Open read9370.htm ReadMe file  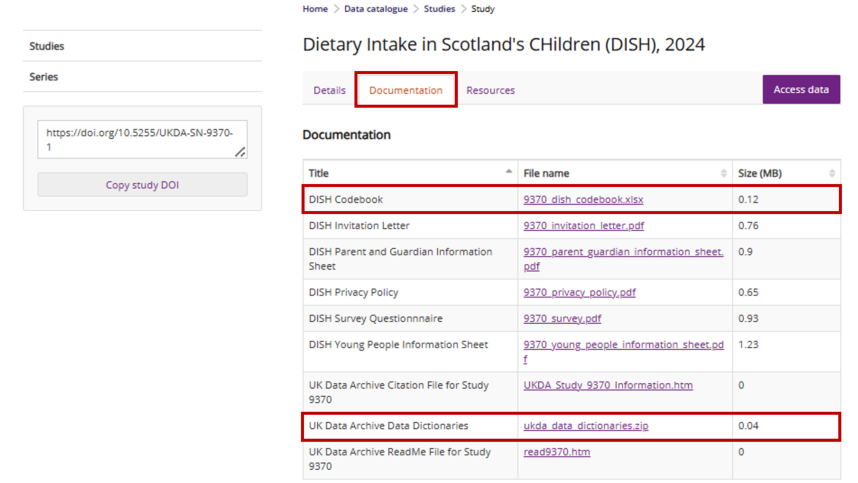[x=556, y=452]
